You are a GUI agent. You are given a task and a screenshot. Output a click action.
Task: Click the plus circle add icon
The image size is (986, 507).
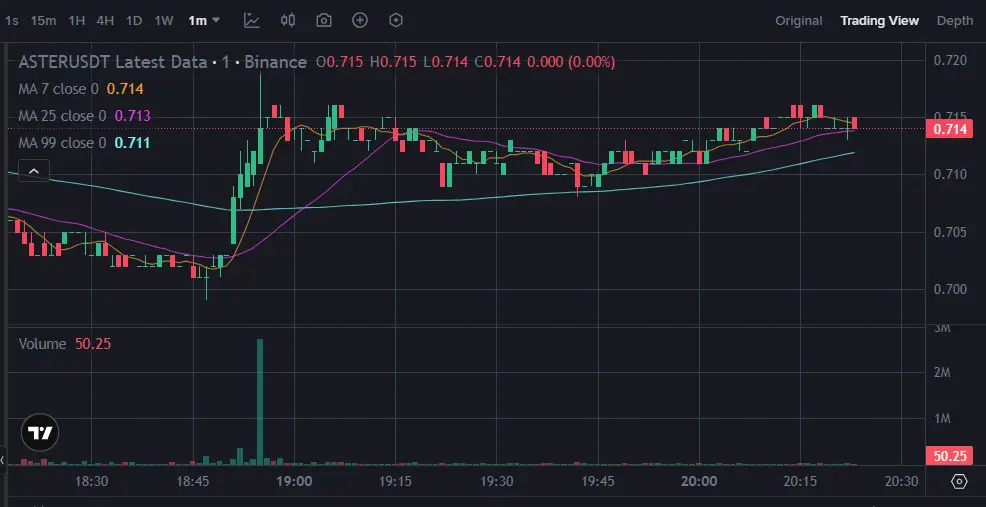click(x=360, y=20)
